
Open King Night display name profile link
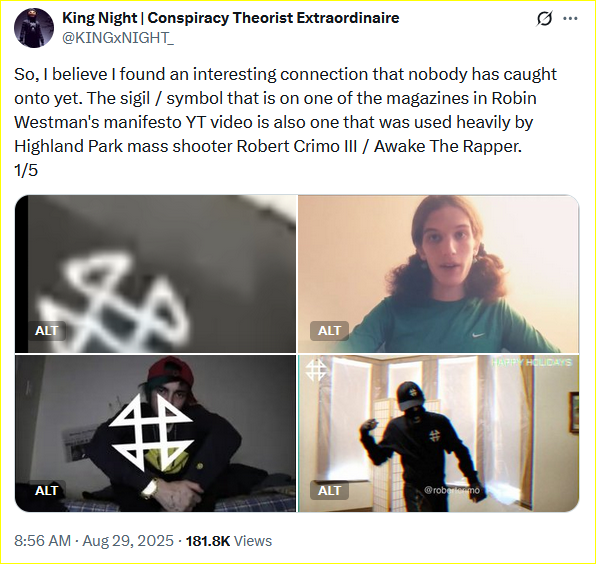[230, 18]
